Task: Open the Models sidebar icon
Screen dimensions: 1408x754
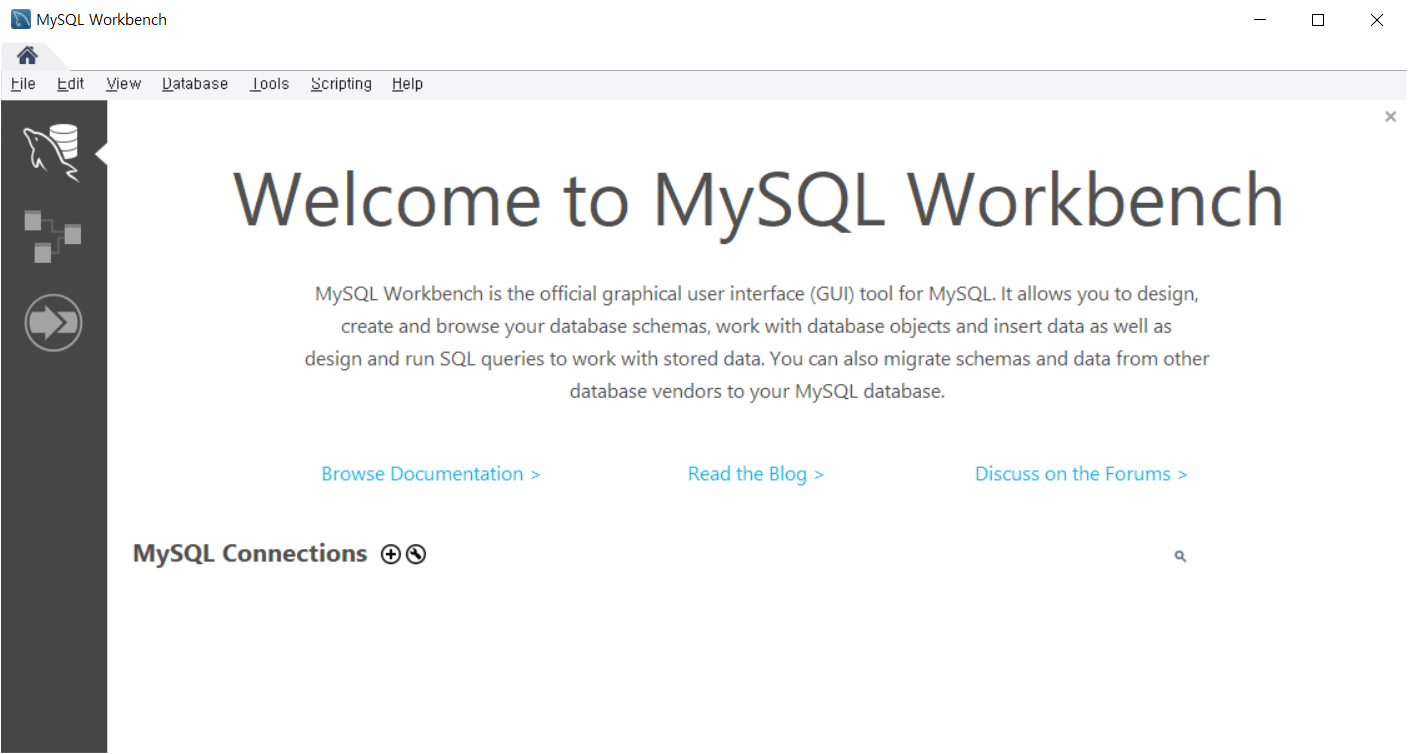Action: pos(52,237)
